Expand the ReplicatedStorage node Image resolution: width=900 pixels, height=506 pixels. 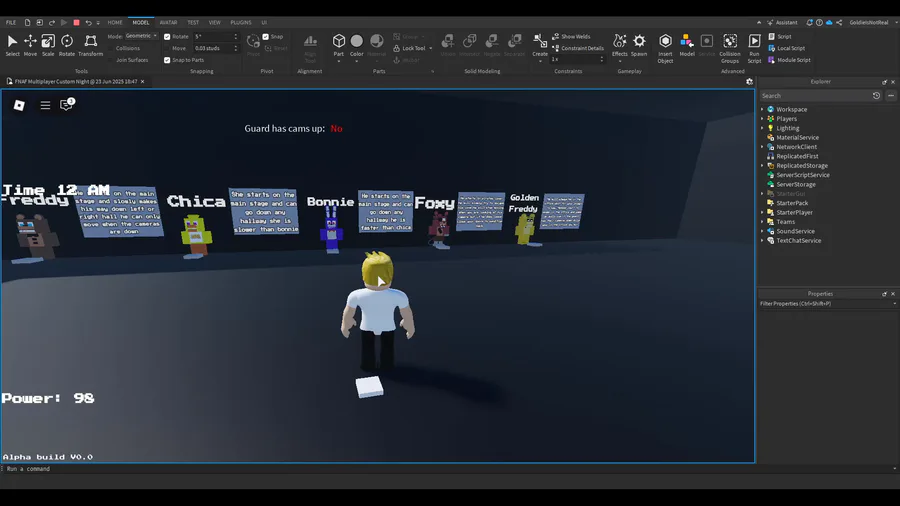click(762, 165)
